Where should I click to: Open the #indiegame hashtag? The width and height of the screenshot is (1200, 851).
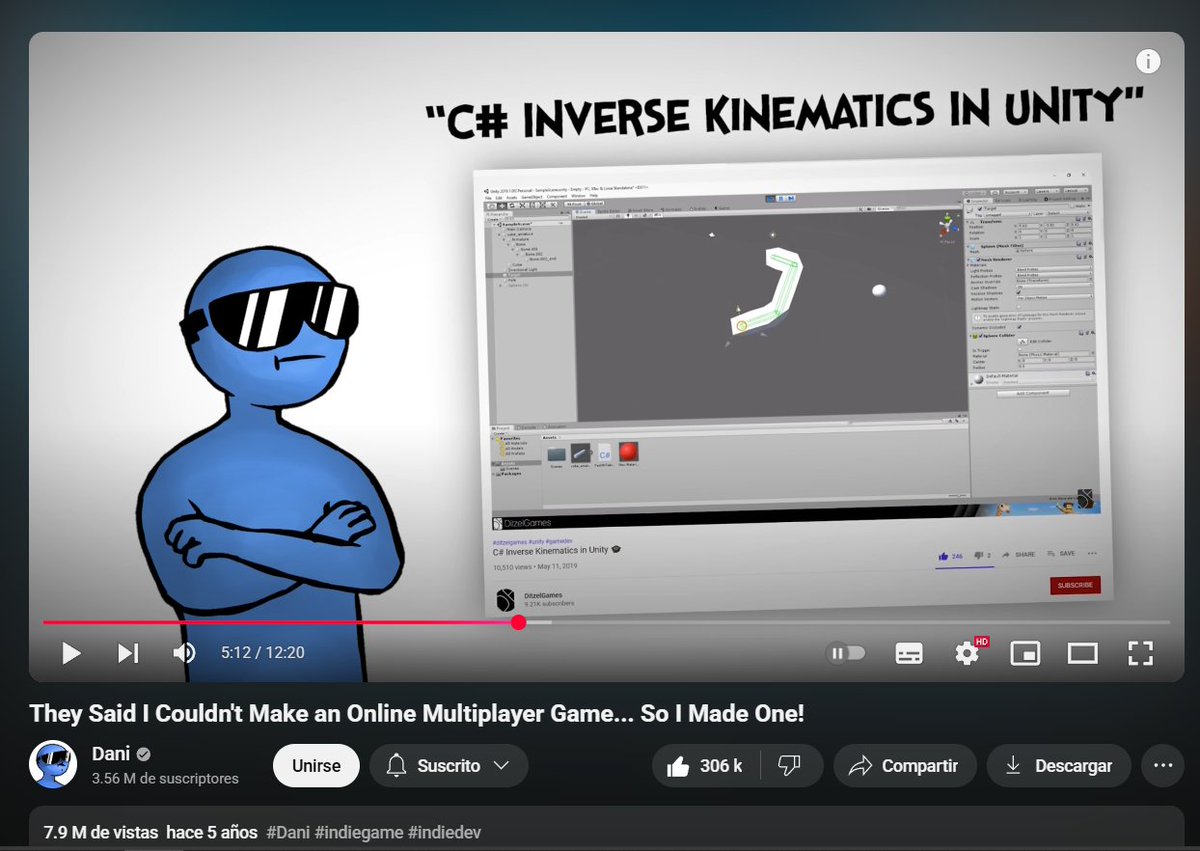[359, 832]
